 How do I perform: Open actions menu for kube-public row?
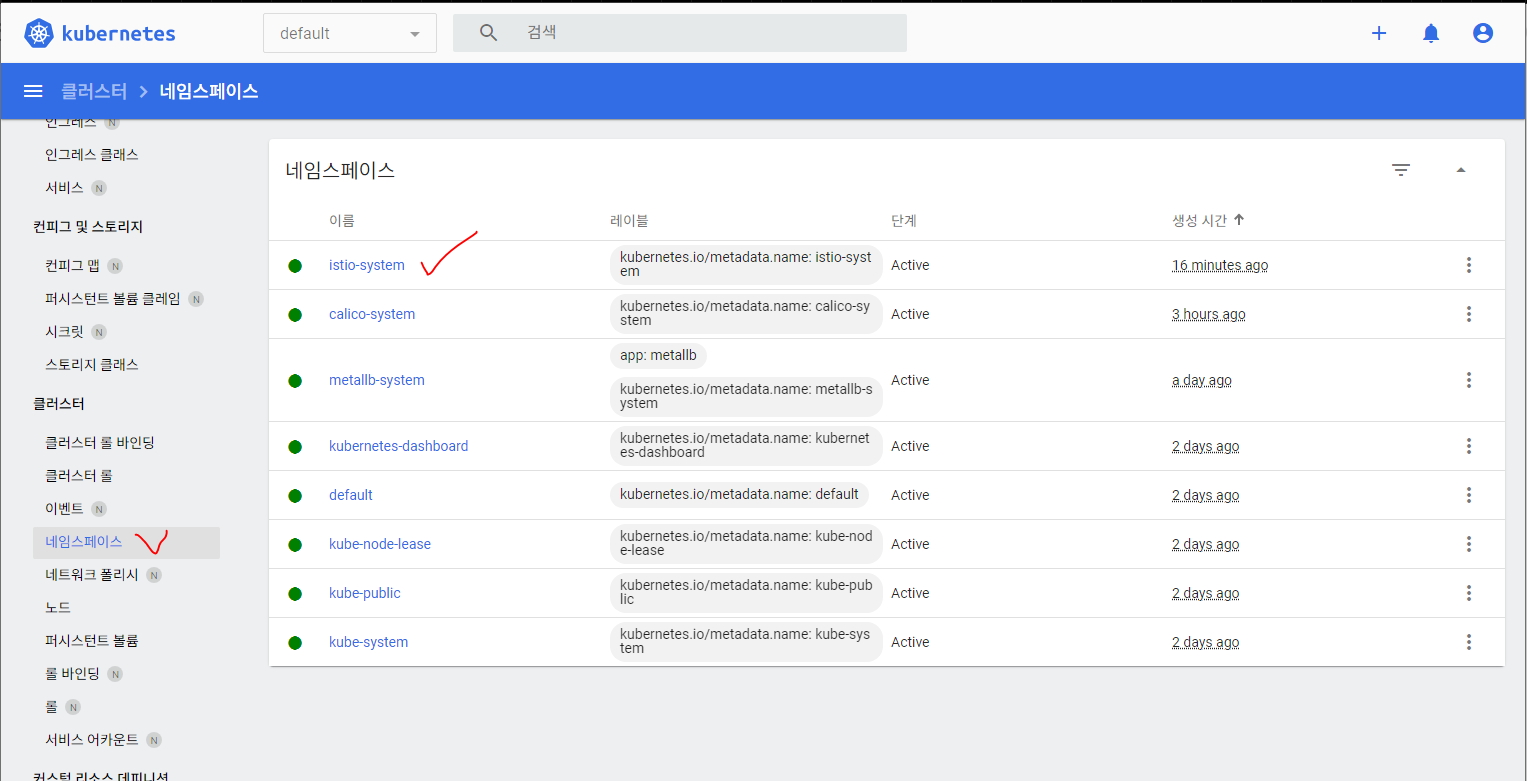click(1469, 593)
